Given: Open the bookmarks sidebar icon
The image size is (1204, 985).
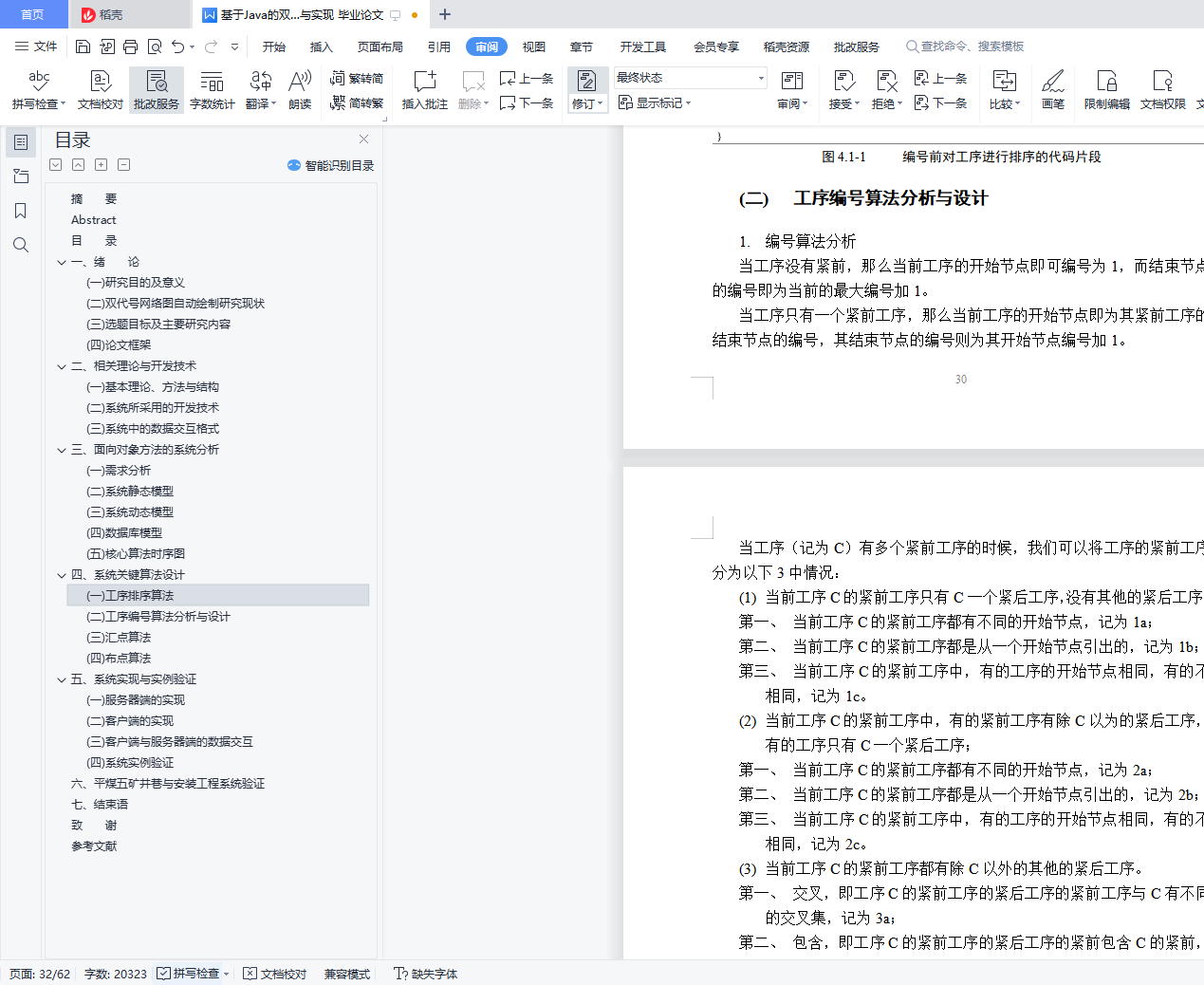Looking at the screenshot, I should pos(21,211).
